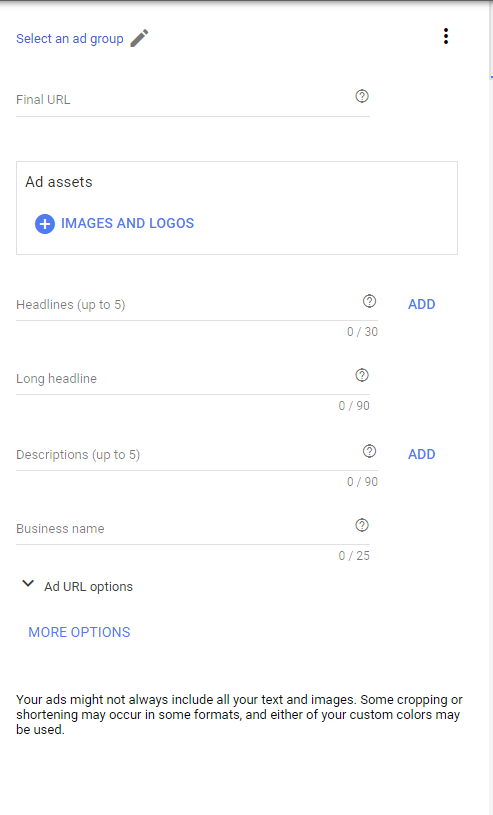Screen dimensions: 493x815
Task: Open the Final URL help icon
Action: [x=362, y=96]
